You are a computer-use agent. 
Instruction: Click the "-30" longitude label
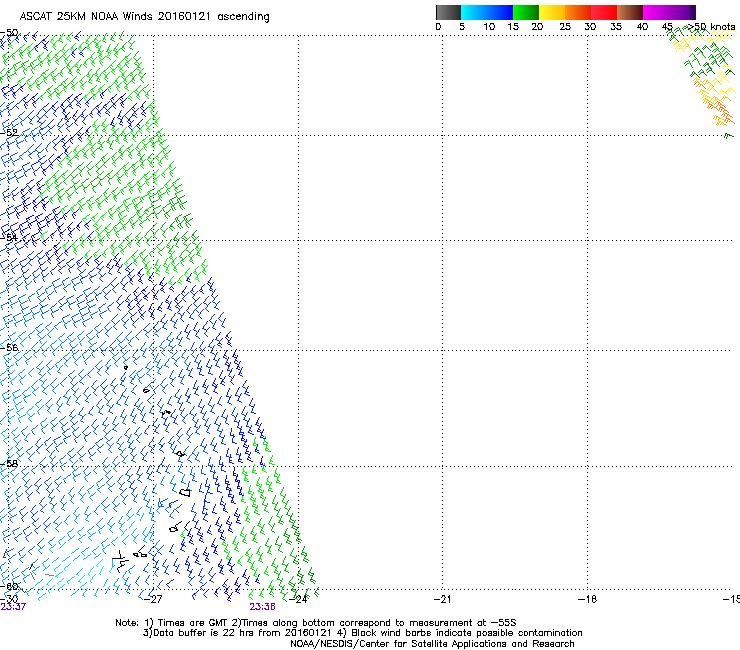tap(9, 599)
